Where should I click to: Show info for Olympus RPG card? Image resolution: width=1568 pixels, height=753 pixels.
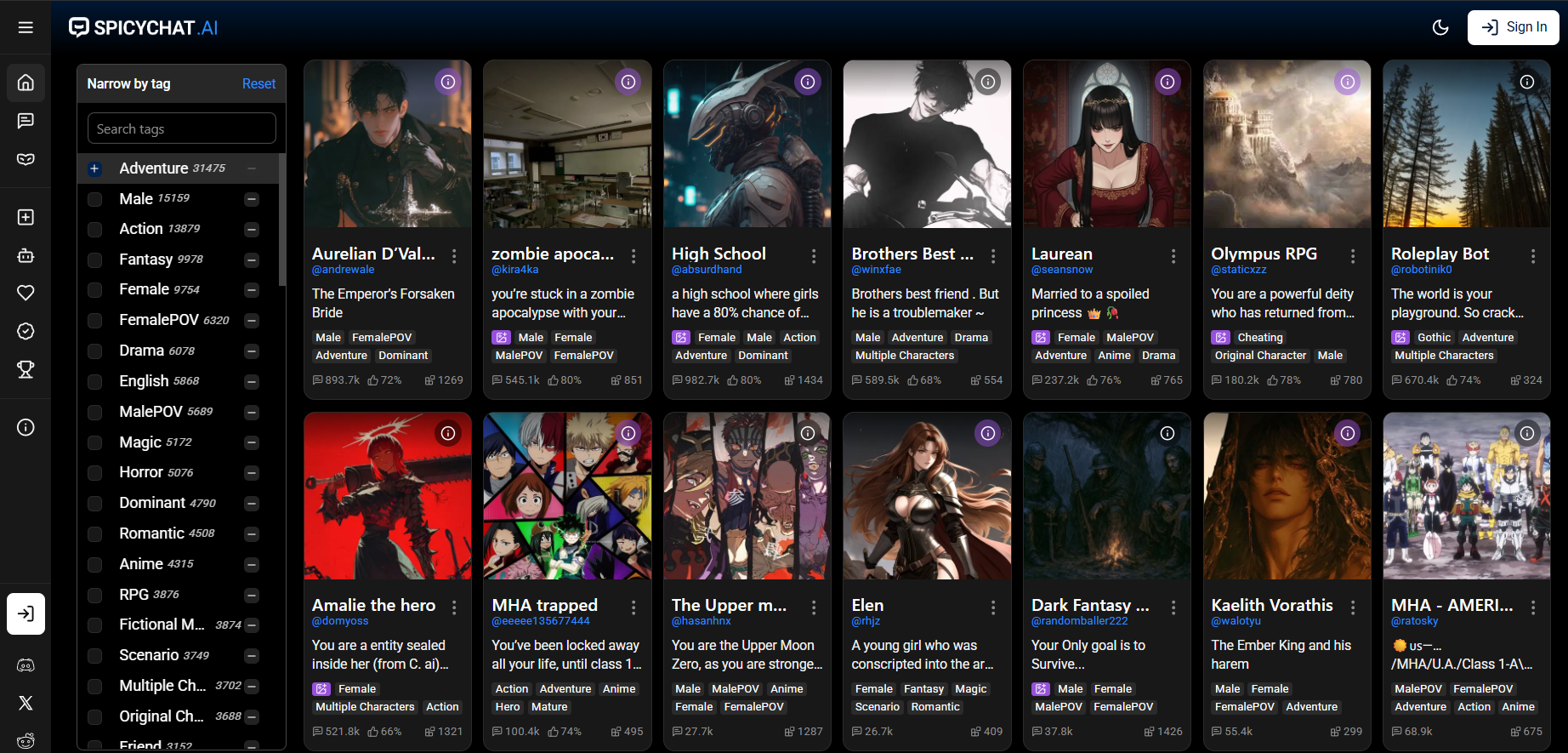1348,82
